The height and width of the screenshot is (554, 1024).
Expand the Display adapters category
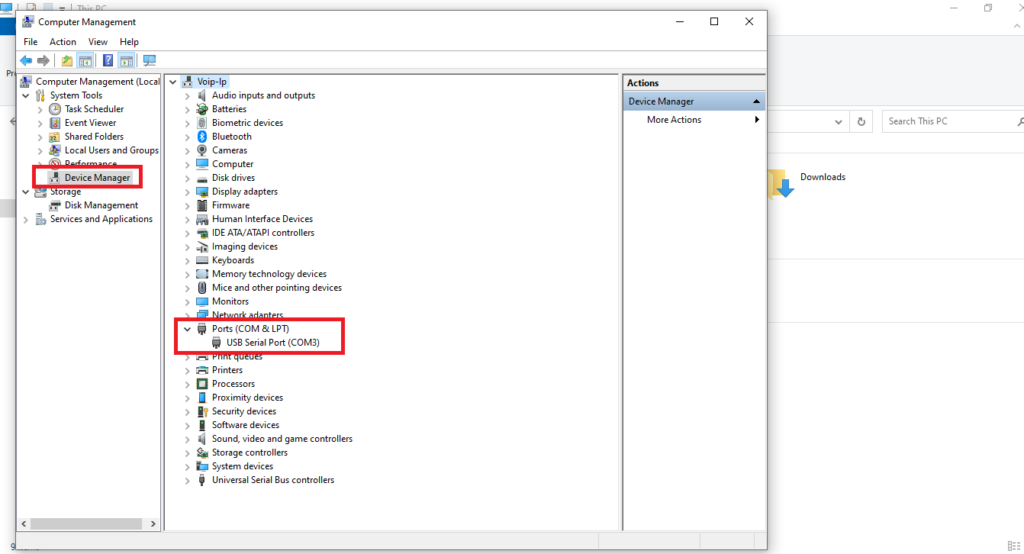click(x=187, y=192)
